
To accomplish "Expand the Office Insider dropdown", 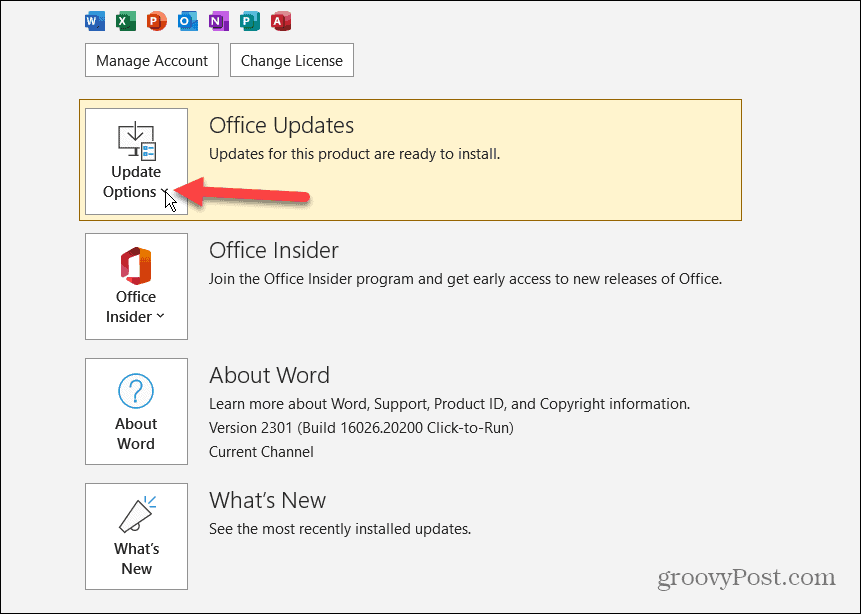I will pyautogui.click(x=136, y=287).
